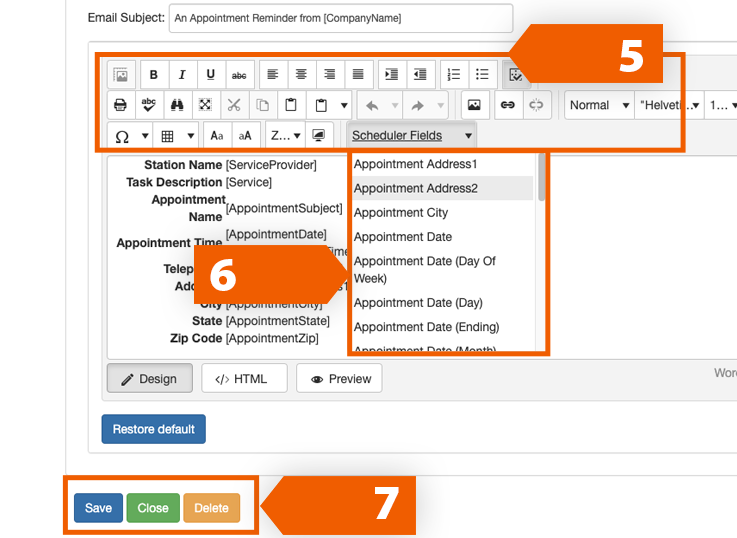Open find and replace binoculars
Screen dimensions: 737x538
tap(177, 105)
